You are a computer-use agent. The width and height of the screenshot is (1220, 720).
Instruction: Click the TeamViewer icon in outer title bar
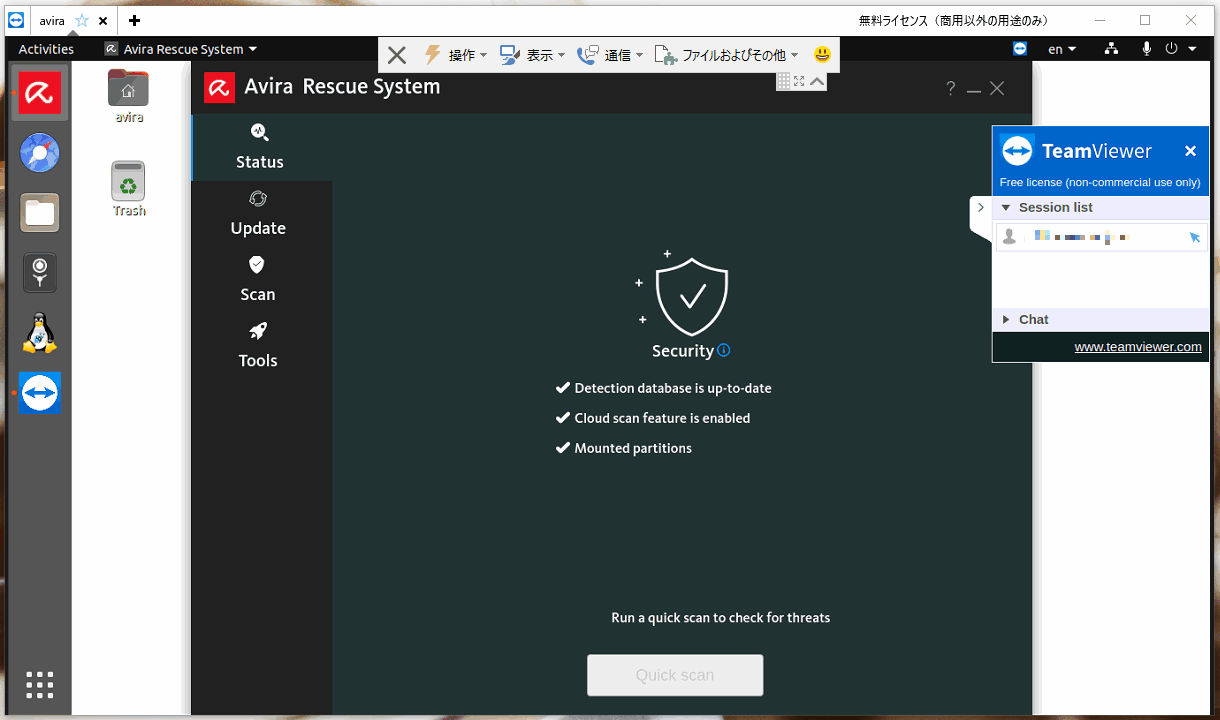(x=16, y=20)
